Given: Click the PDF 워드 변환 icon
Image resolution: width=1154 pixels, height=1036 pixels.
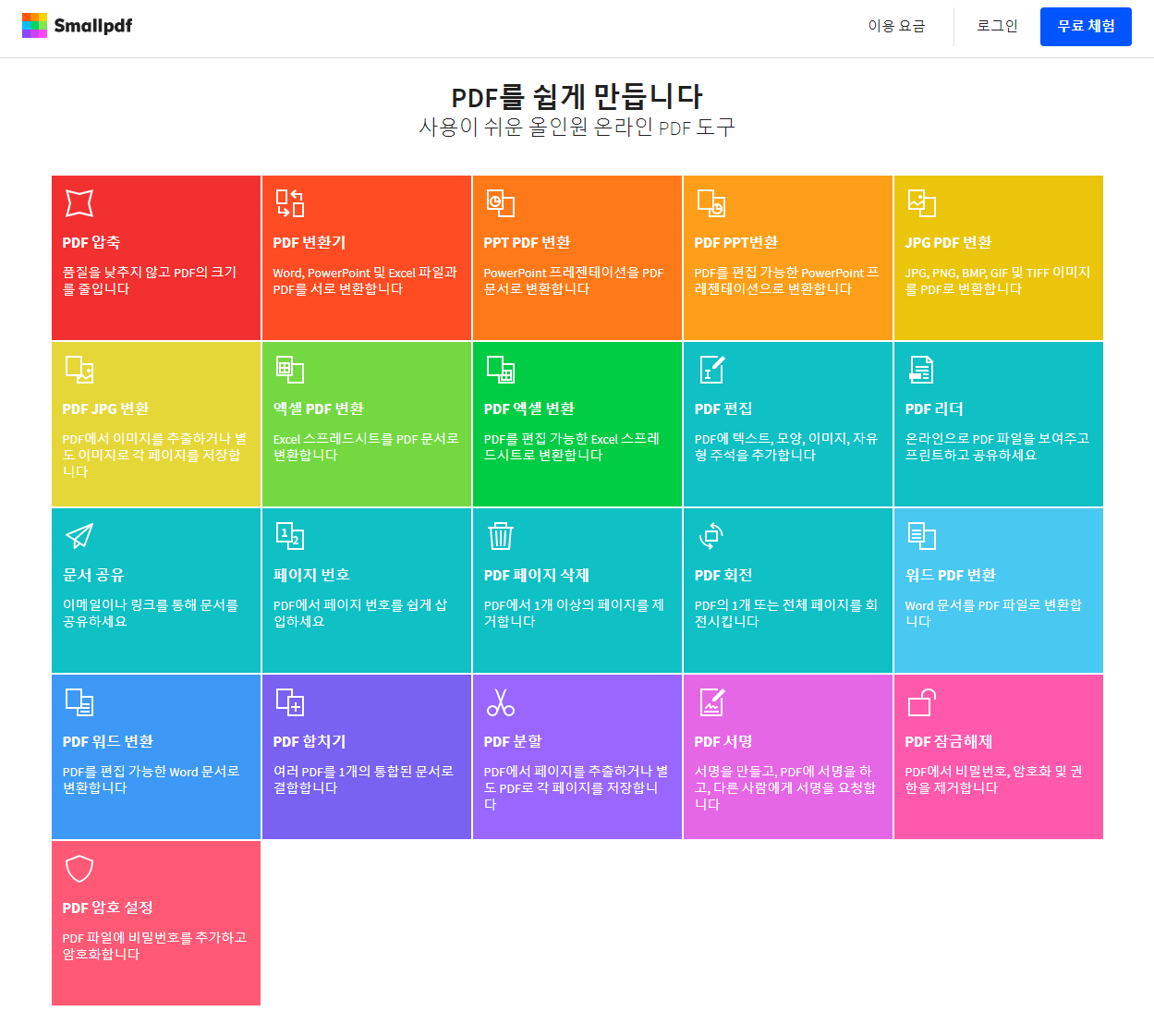Looking at the screenshot, I should (x=79, y=702).
